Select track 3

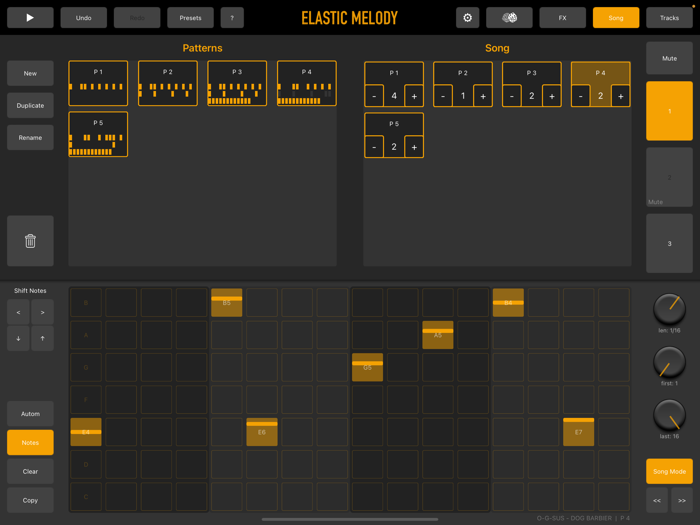pyautogui.click(x=669, y=243)
